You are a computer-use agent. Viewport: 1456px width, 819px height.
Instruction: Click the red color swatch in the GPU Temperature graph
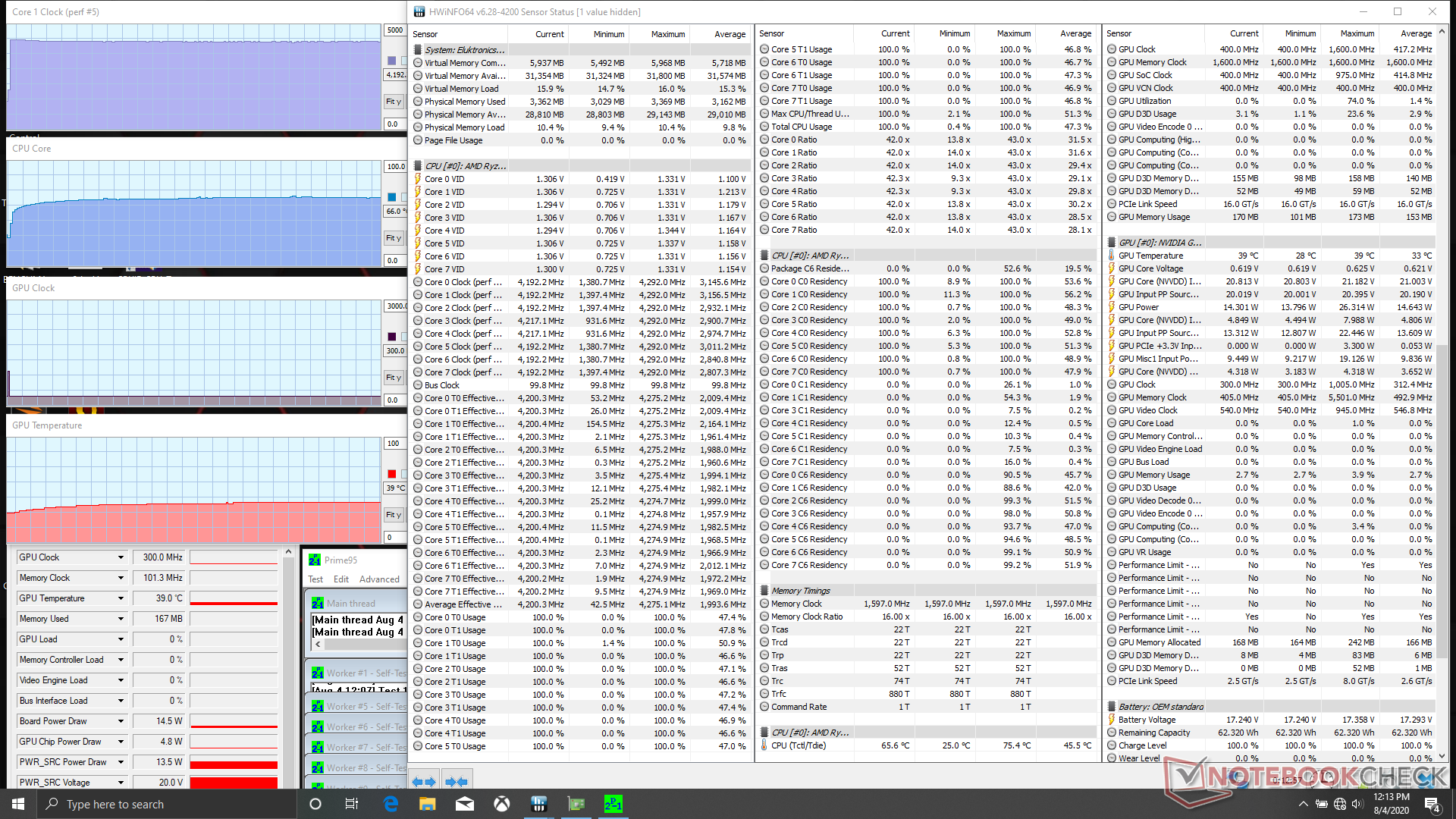coord(392,474)
